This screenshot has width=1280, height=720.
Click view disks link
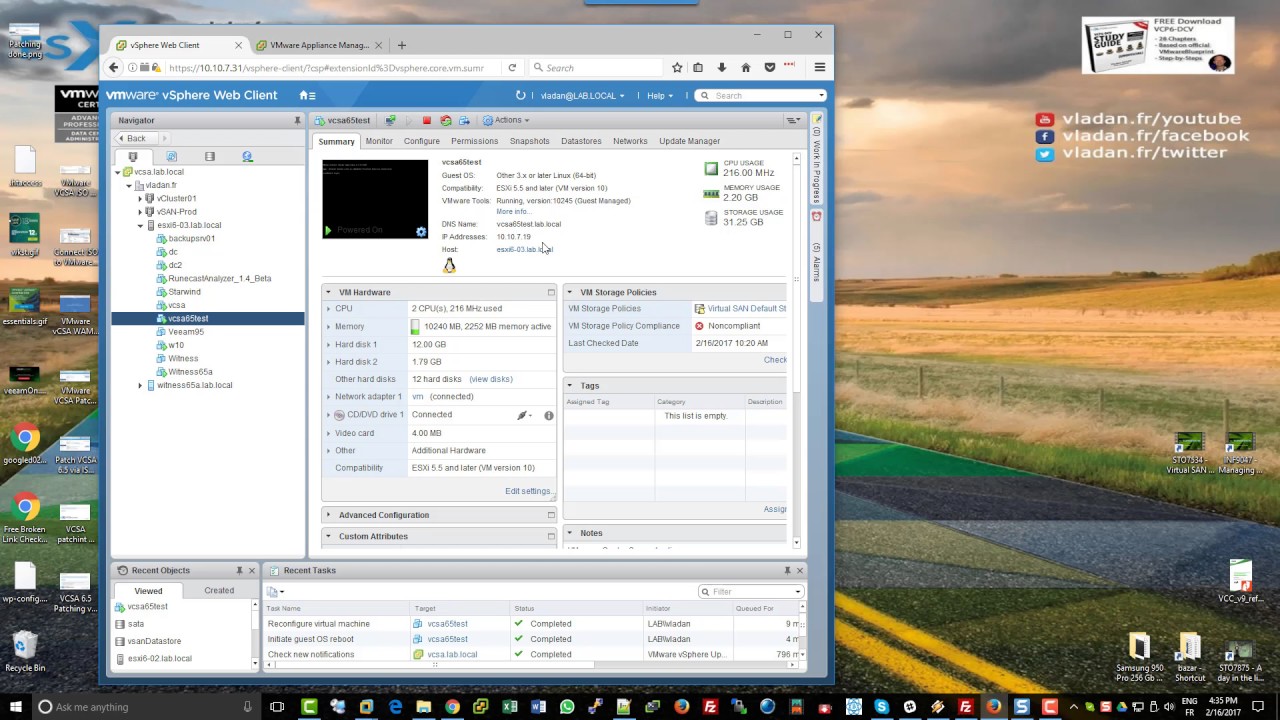(x=491, y=379)
